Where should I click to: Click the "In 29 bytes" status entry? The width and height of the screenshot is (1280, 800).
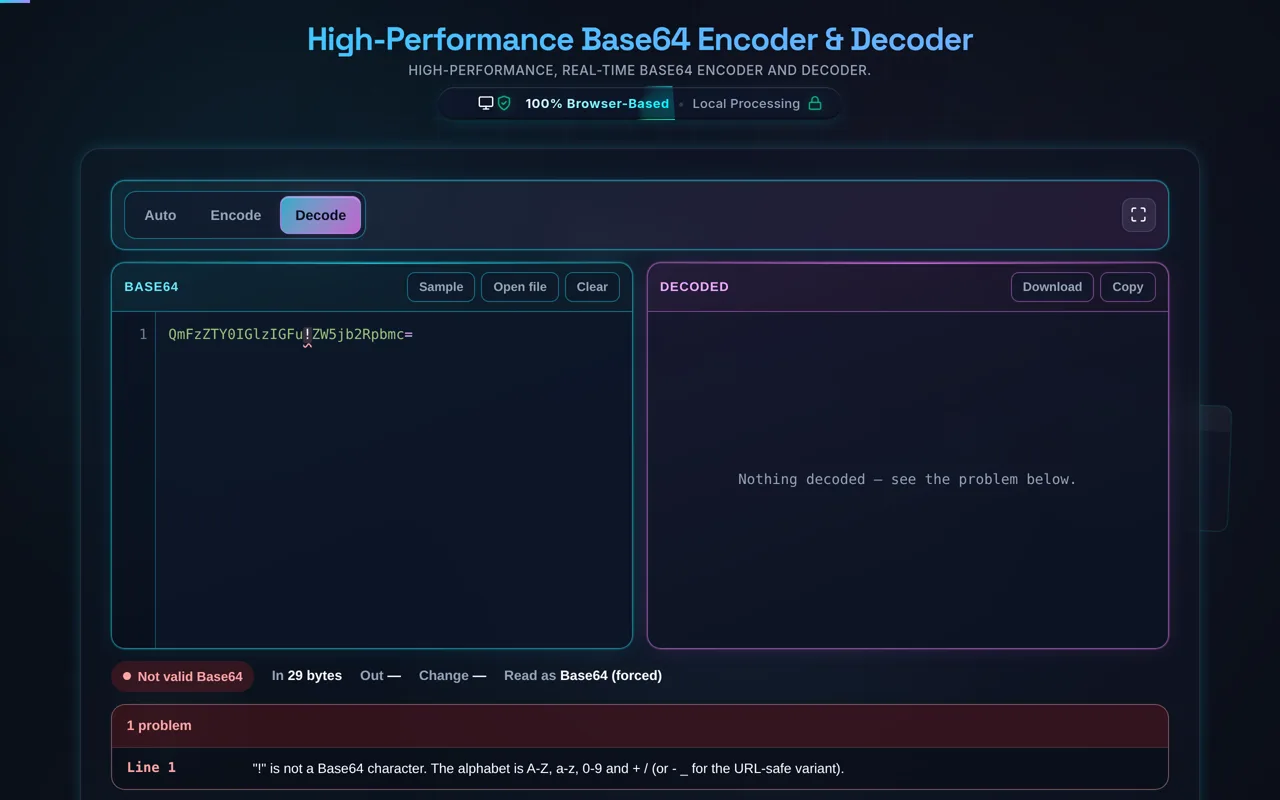(307, 676)
